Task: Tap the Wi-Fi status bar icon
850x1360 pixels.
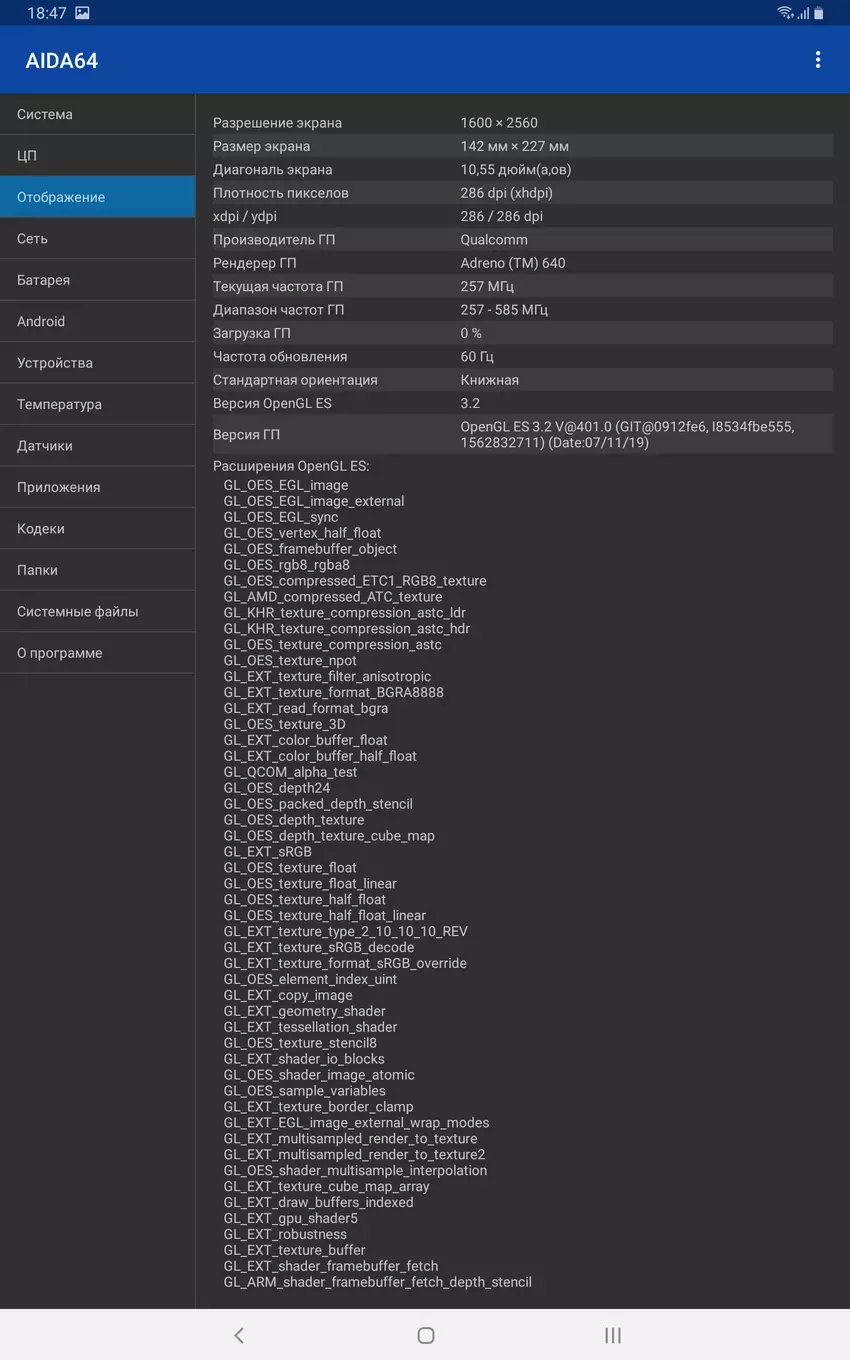Action: coord(785,13)
